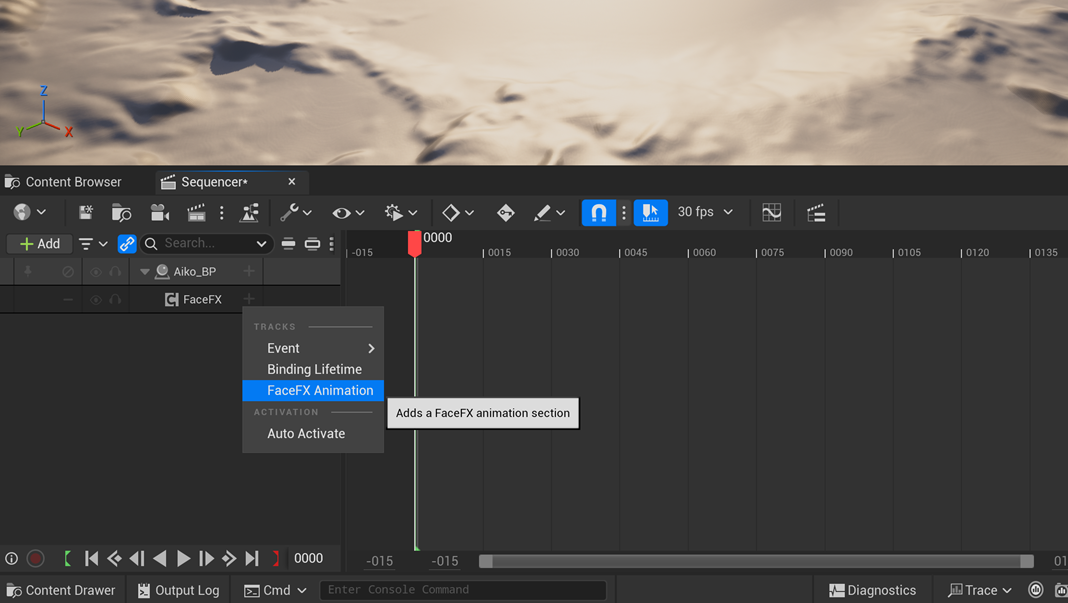Select the Sequencer tab
The width and height of the screenshot is (1068, 603).
(x=213, y=182)
